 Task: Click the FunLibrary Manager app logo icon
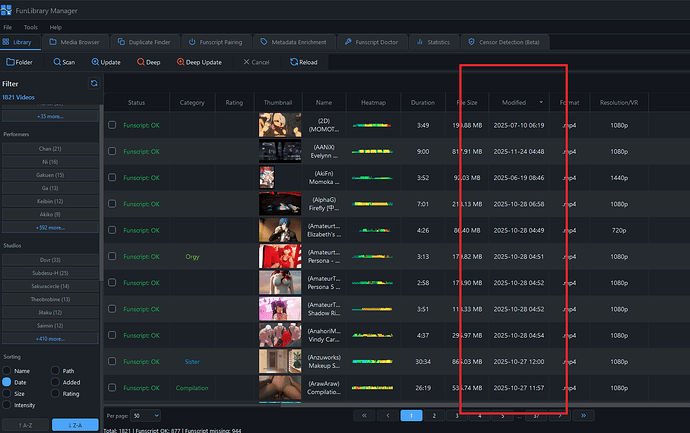[6, 10]
